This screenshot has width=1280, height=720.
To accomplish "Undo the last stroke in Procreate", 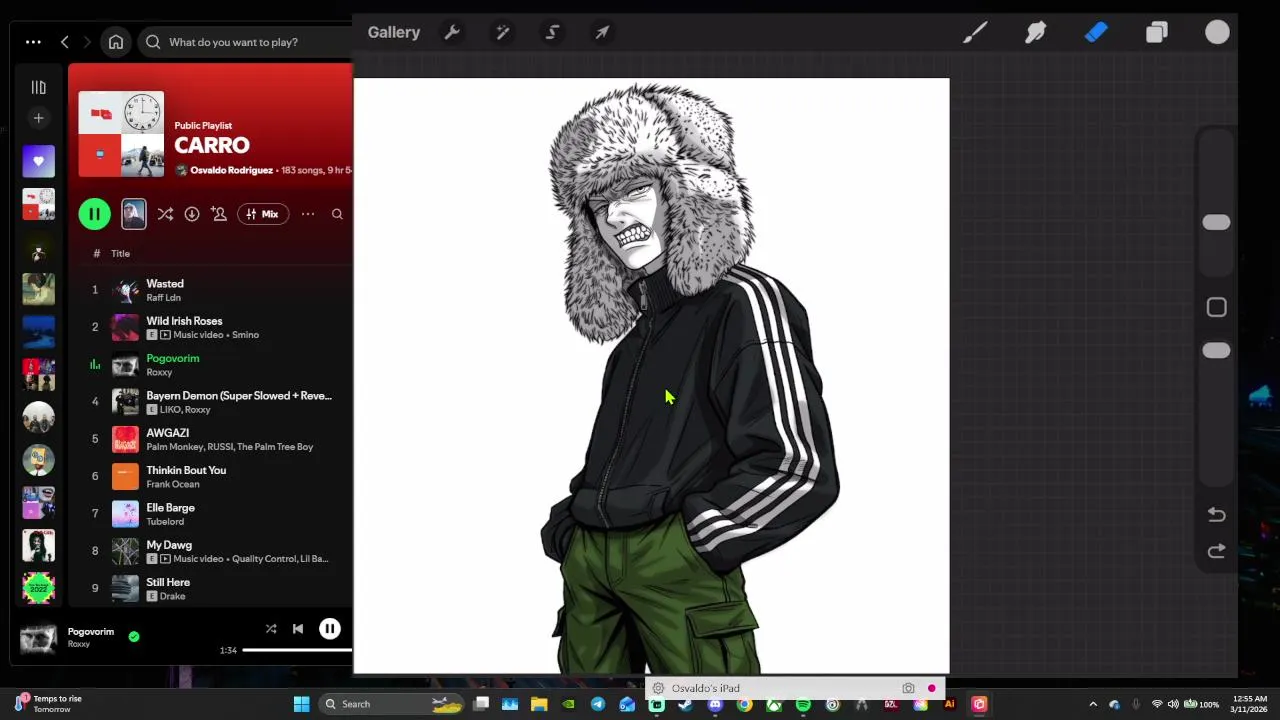I will [1216, 514].
